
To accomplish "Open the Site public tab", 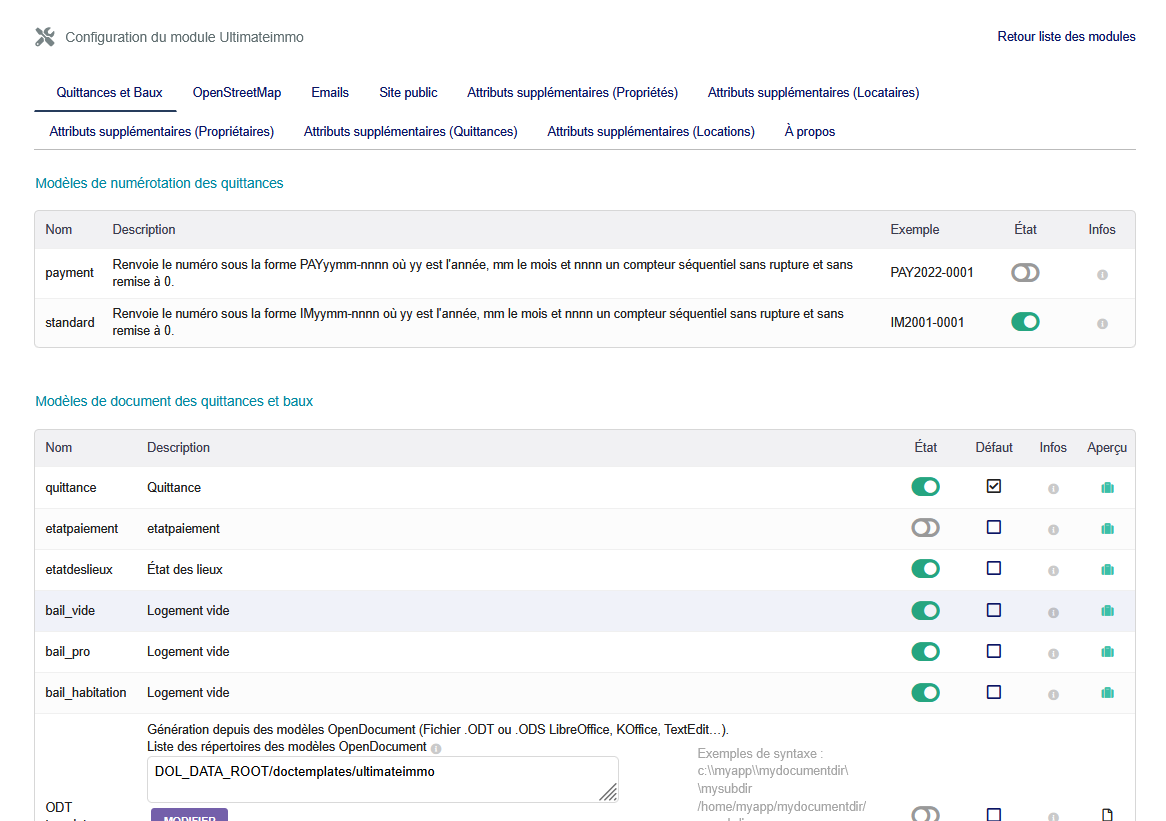I will (408, 93).
